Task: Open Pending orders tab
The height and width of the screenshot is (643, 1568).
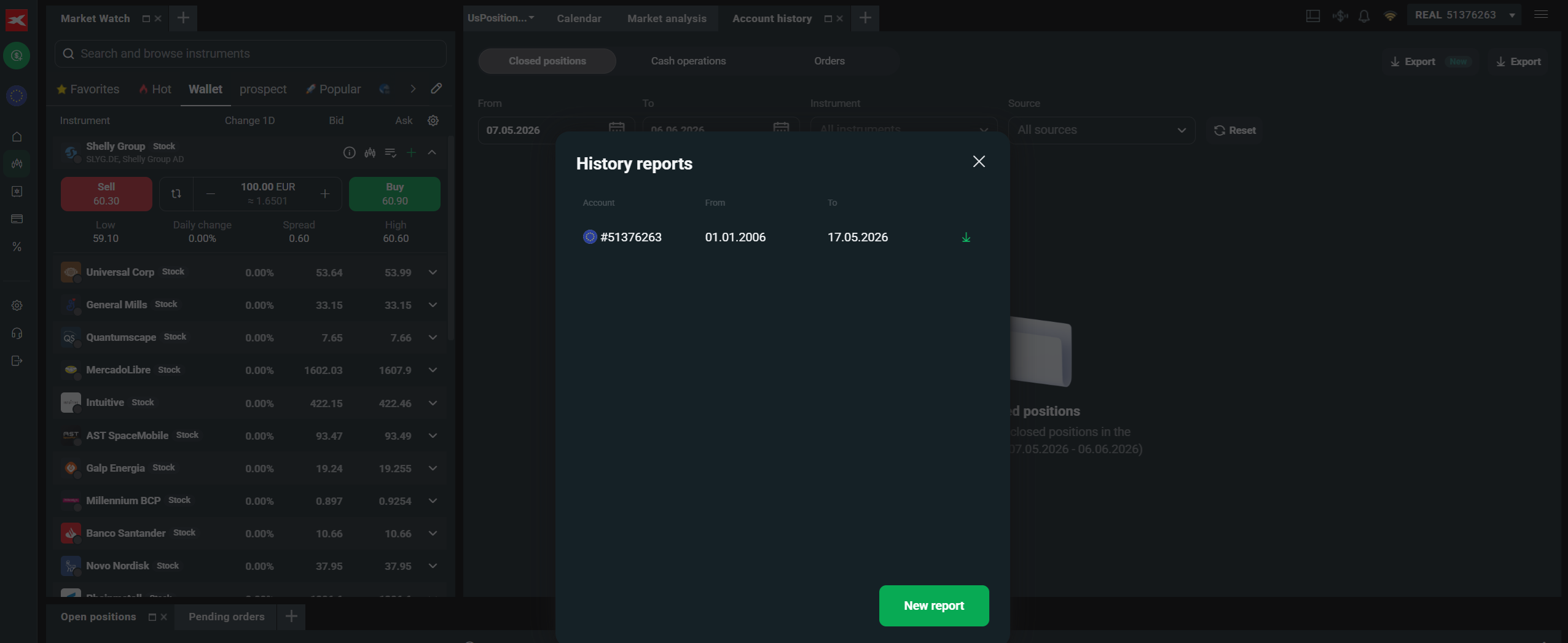Action: pyautogui.click(x=226, y=617)
